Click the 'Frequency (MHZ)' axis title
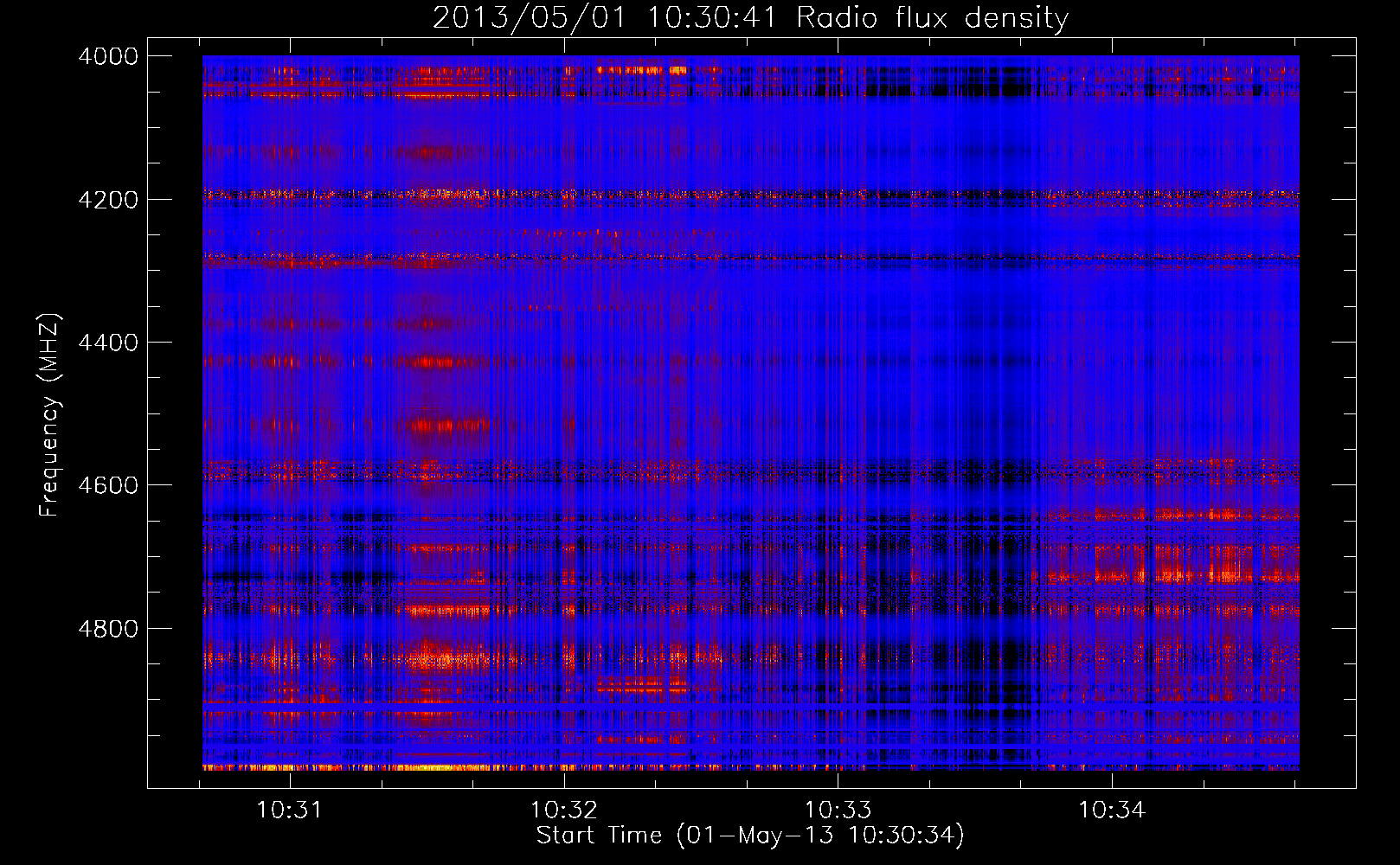 [x=49, y=415]
